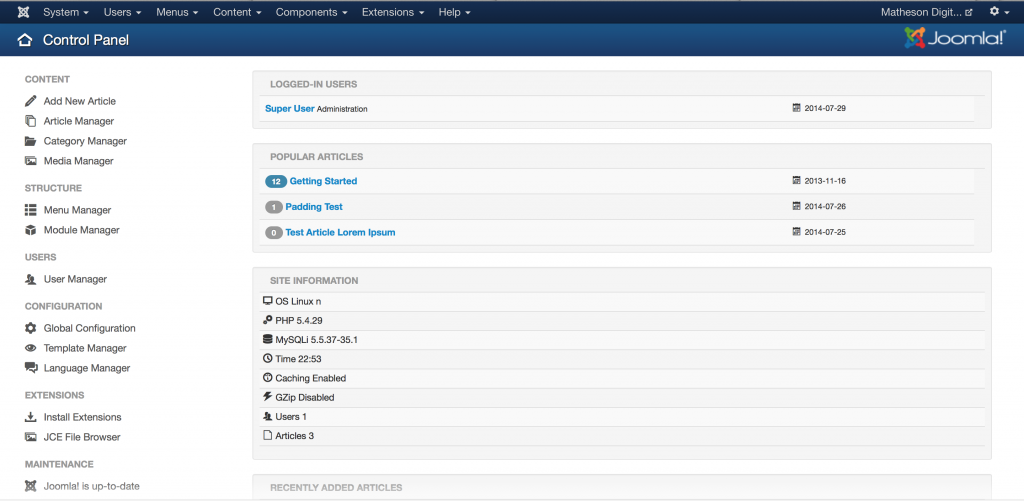This screenshot has width=1024, height=501.
Task: Click the Module Manager cube icon
Action: pos(31,230)
